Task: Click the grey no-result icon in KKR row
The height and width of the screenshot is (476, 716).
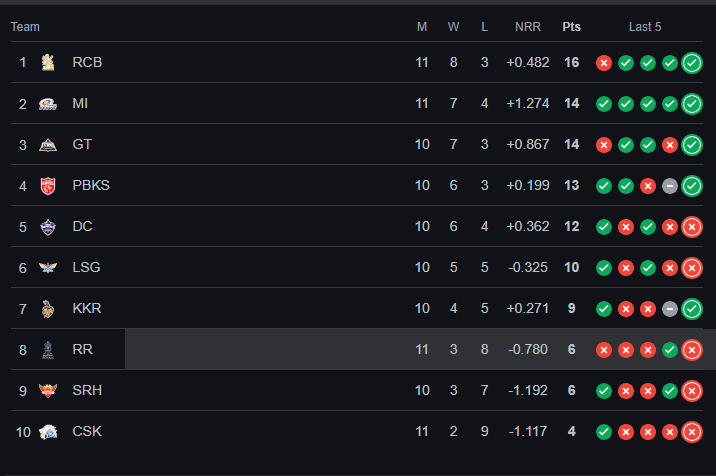Action: (x=670, y=309)
